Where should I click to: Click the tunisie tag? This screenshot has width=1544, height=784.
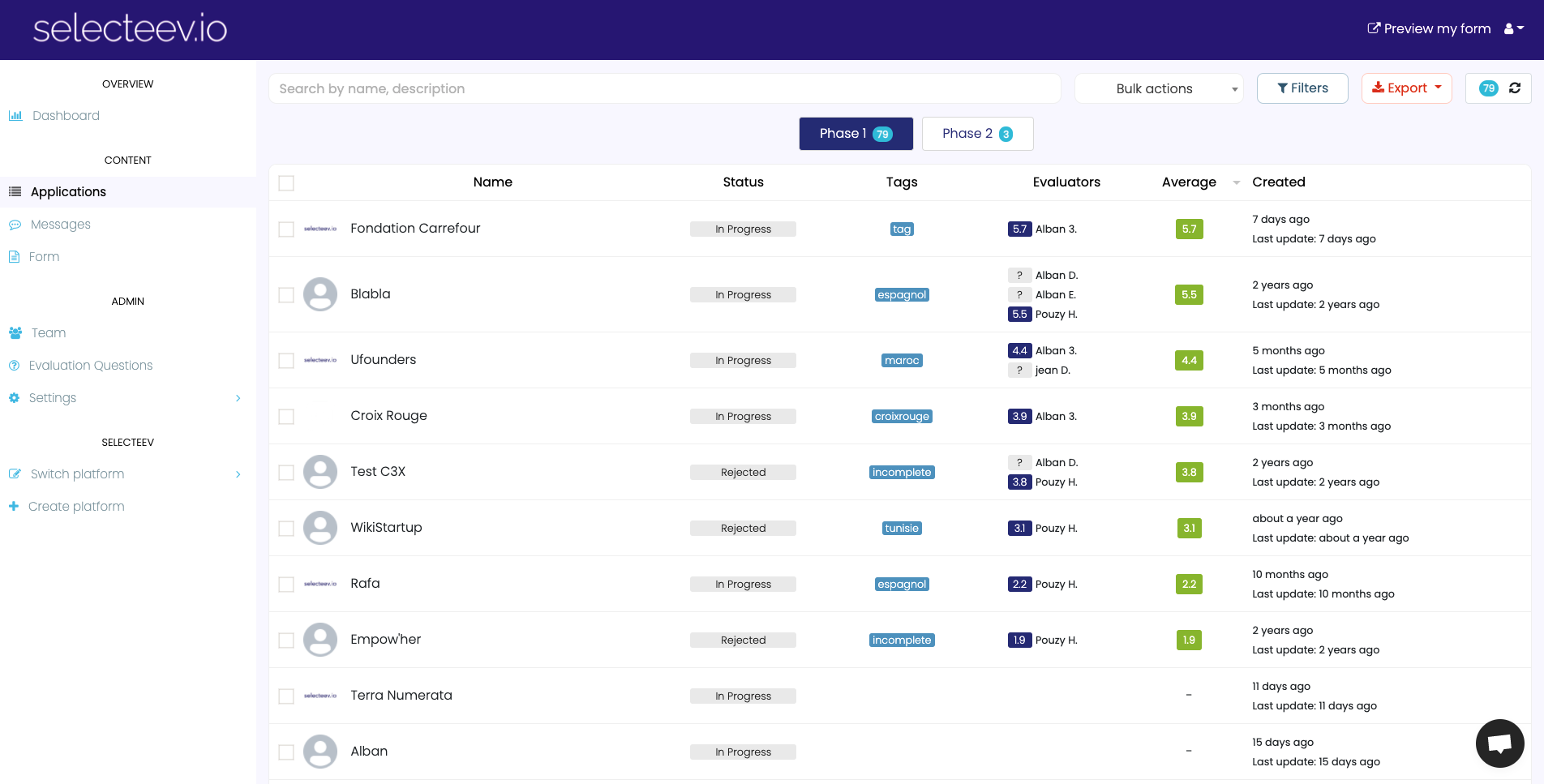click(902, 529)
